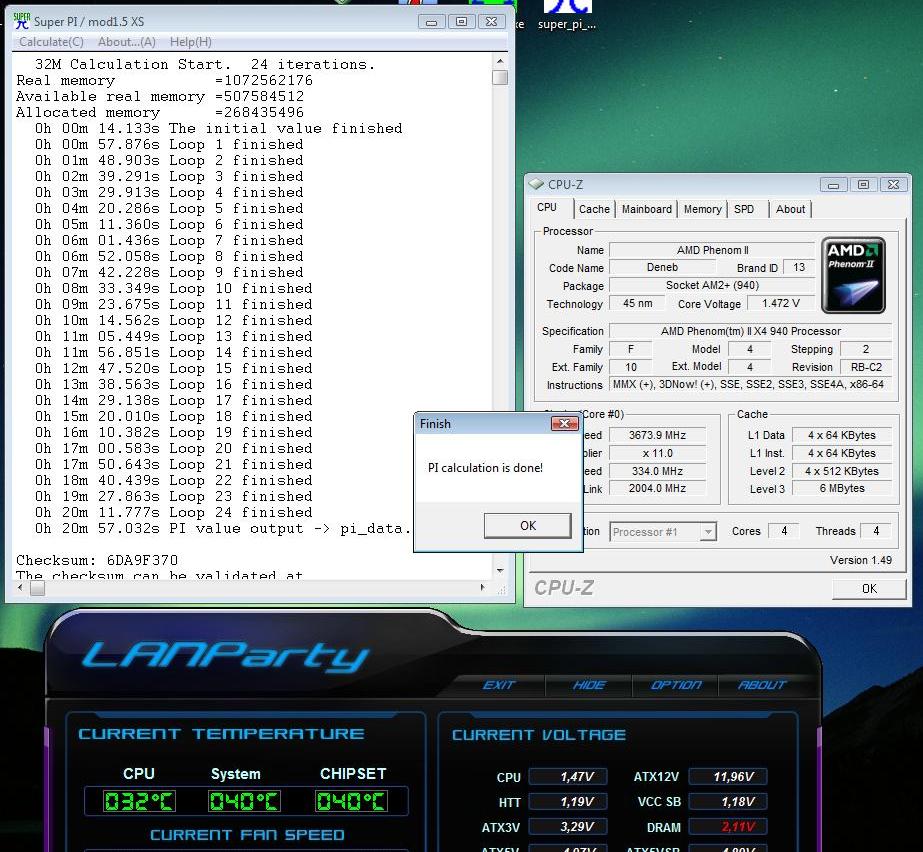Open the Calculate(C) menu in Super PI
This screenshot has width=923, height=852.
[51, 42]
